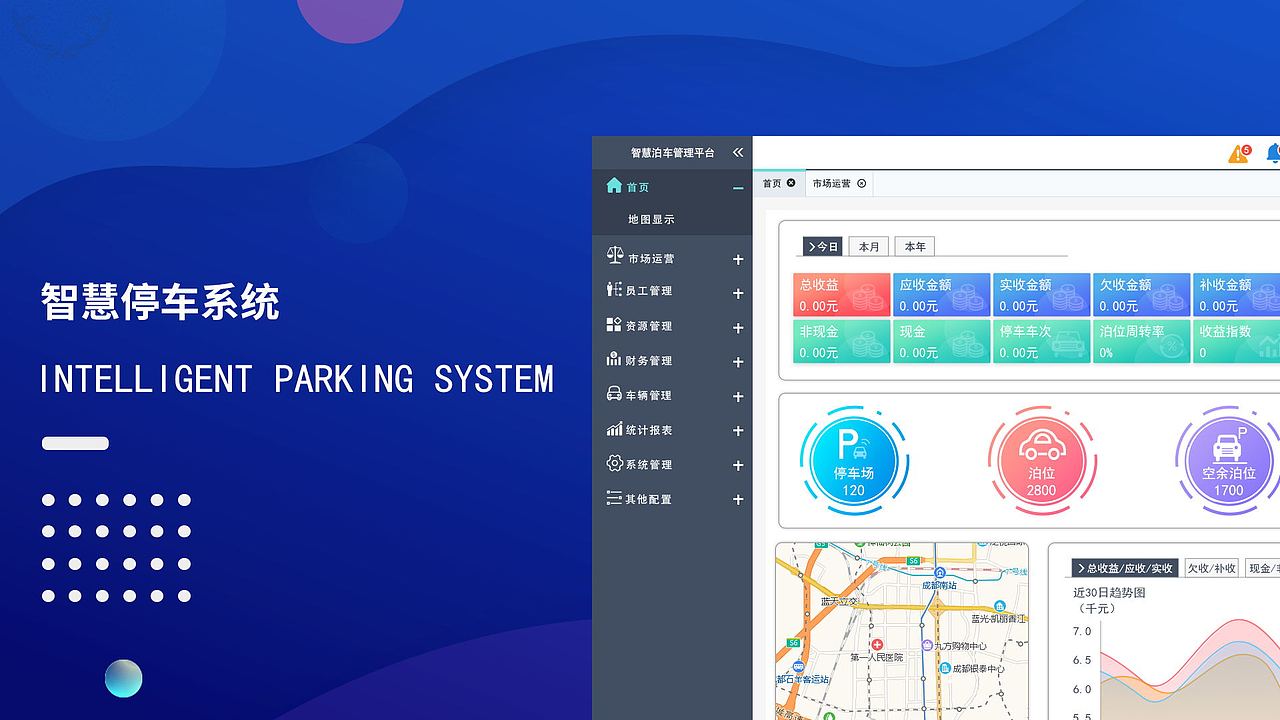Expand 资源管理 menu with plus sign

[738, 328]
